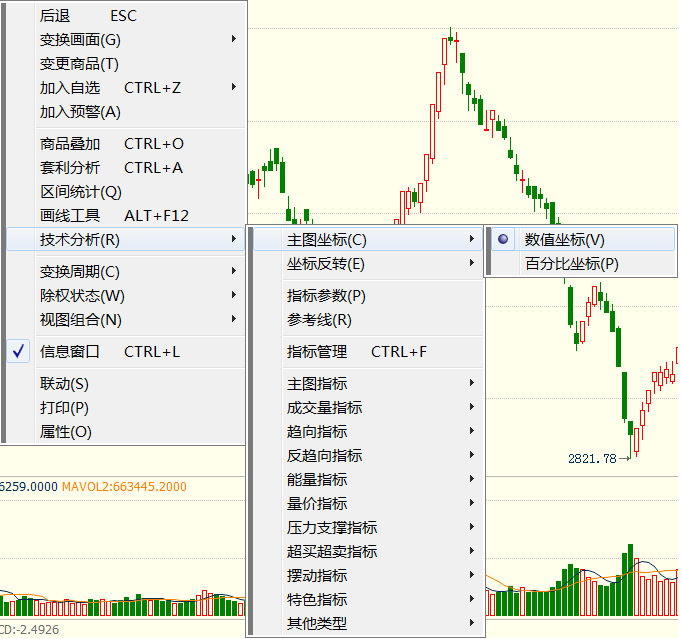This screenshot has height=639, width=682.
Task: Open 套利分析 from menu
Action: [x=111, y=168]
